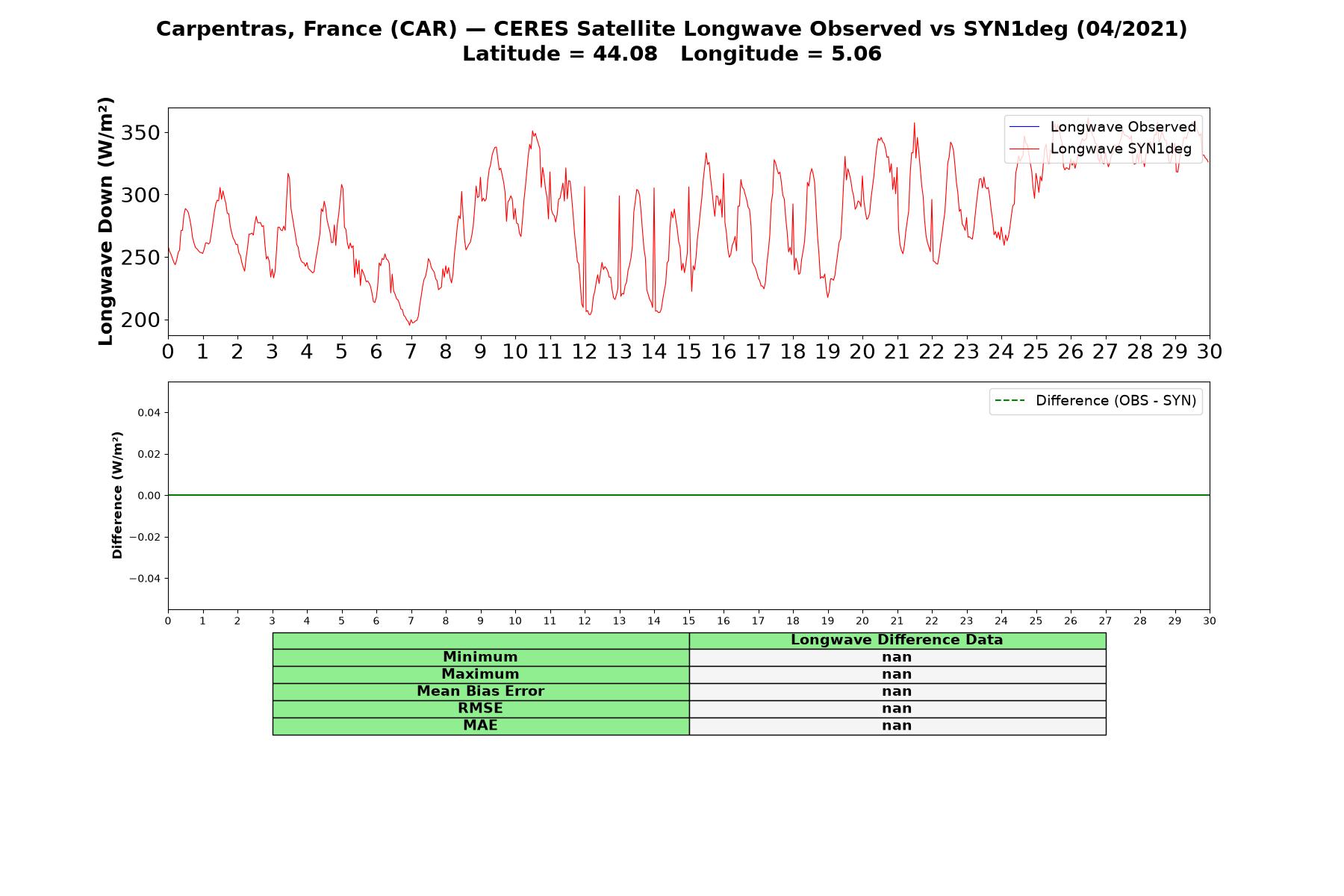Click the green zero difference line

[x=688, y=495]
